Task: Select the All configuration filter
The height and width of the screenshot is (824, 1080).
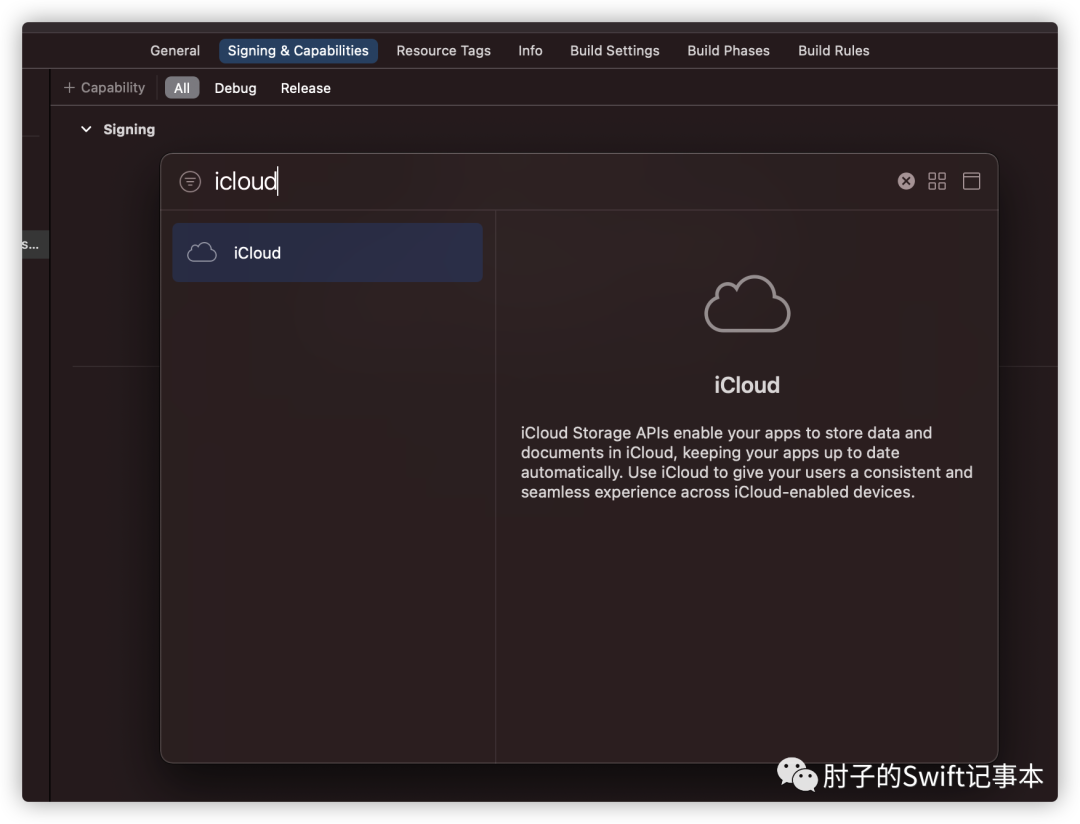Action: (x=182, y=88)
